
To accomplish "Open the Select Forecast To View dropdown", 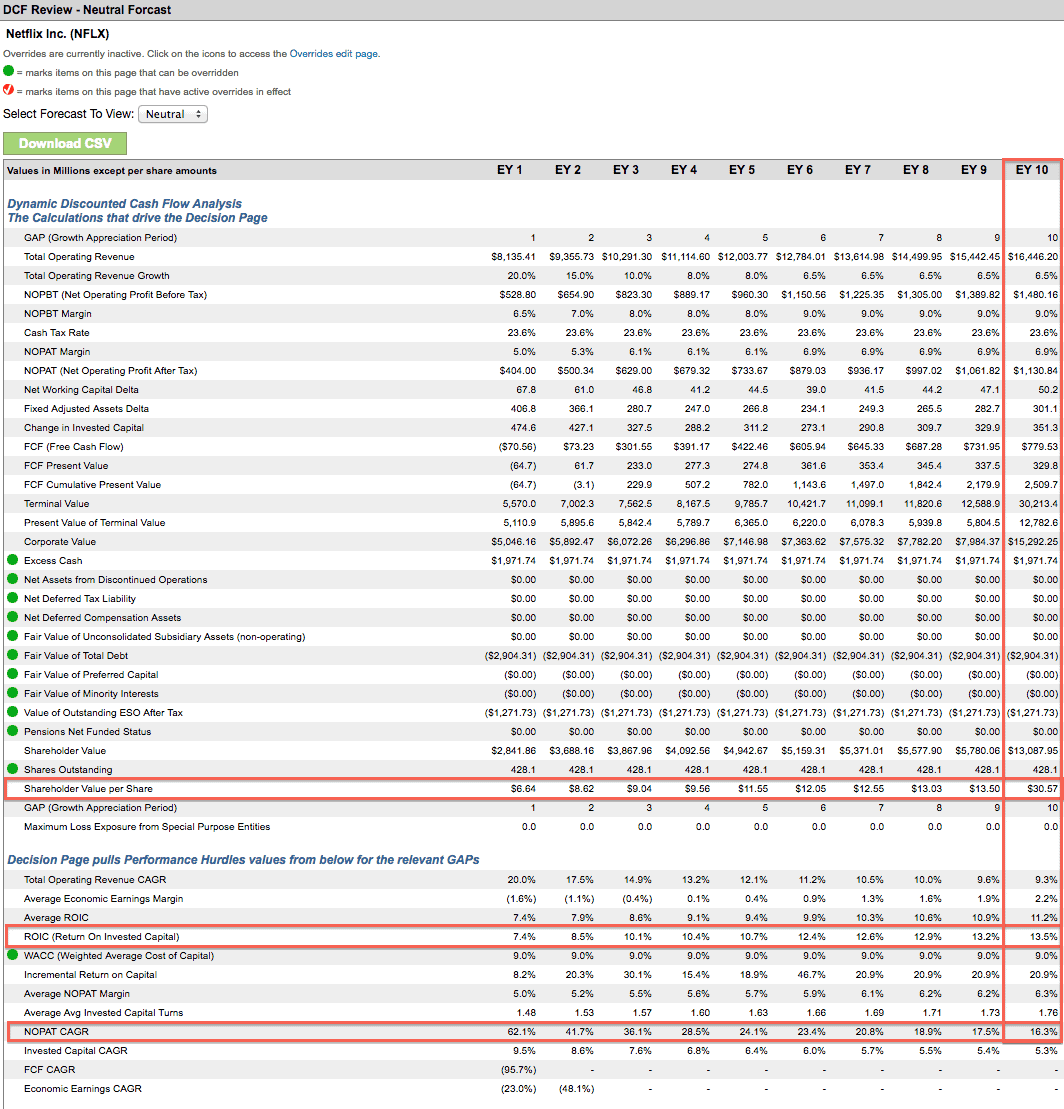I will 173,114.
